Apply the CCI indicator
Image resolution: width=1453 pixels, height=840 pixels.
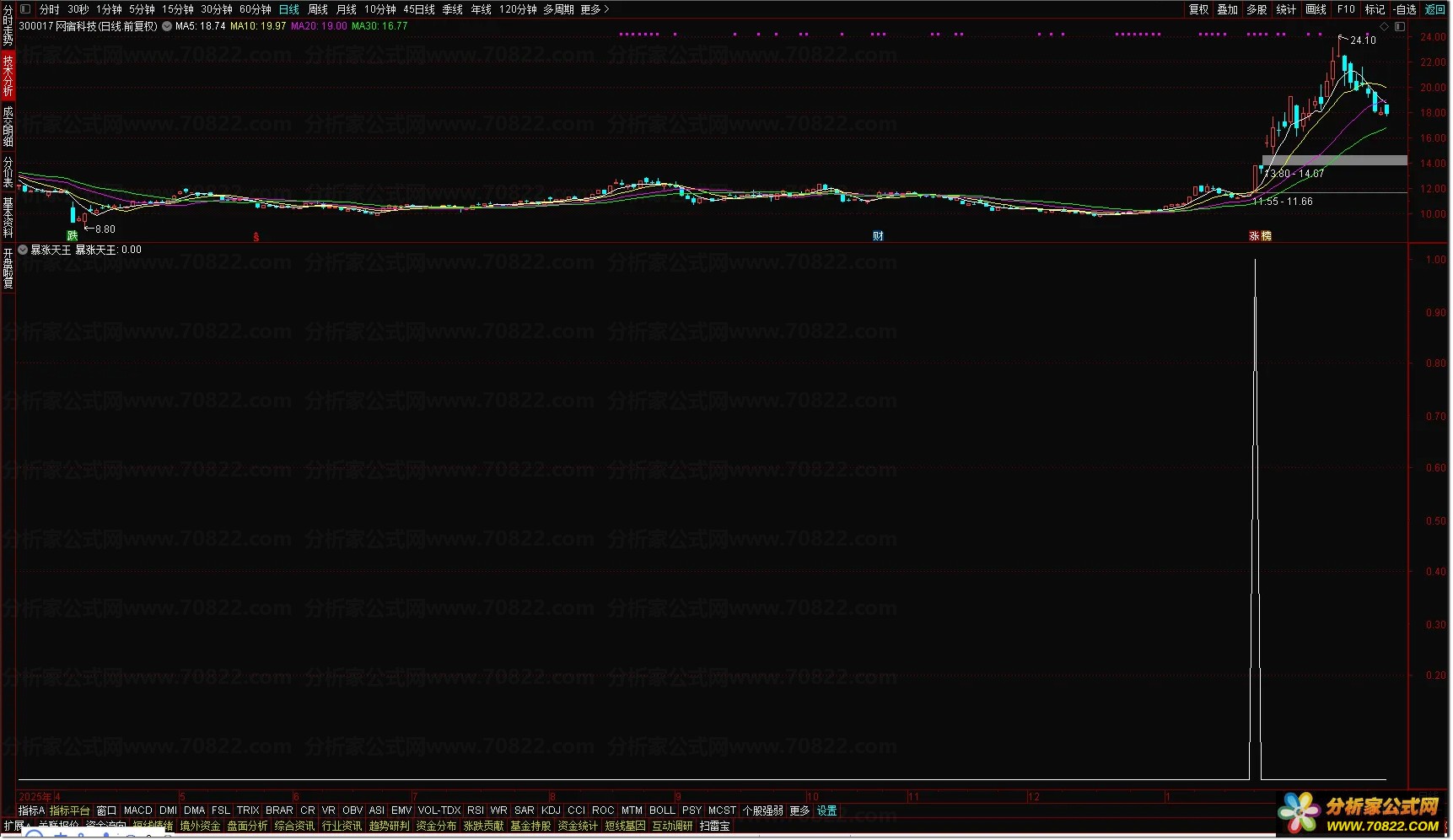pyautogui.click(x=576, y=810)
